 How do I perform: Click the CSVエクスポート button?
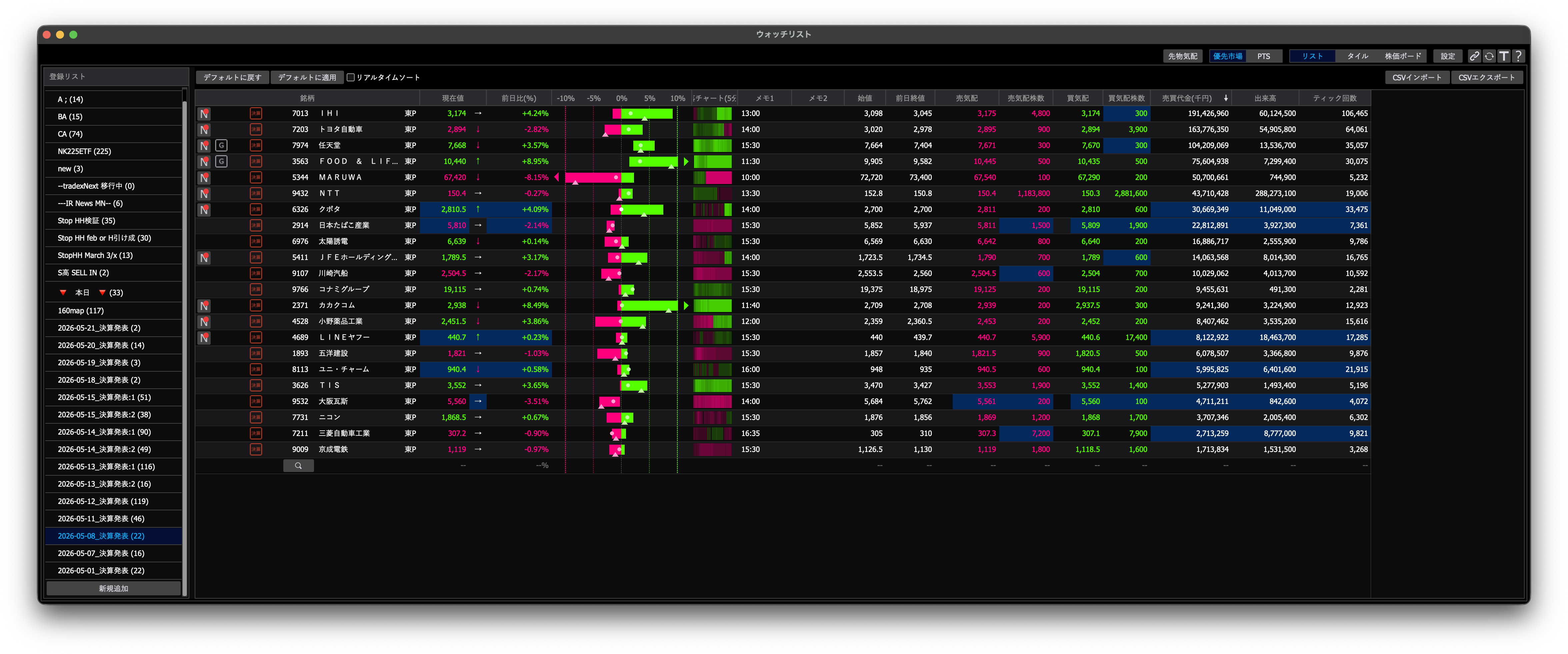click(1486, 77)
